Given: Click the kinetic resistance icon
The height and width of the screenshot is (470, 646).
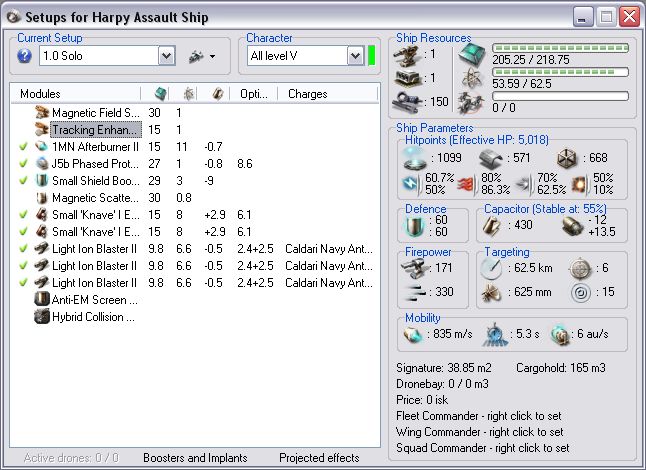Looking at the screenshot, I should [x=524, y=184].
